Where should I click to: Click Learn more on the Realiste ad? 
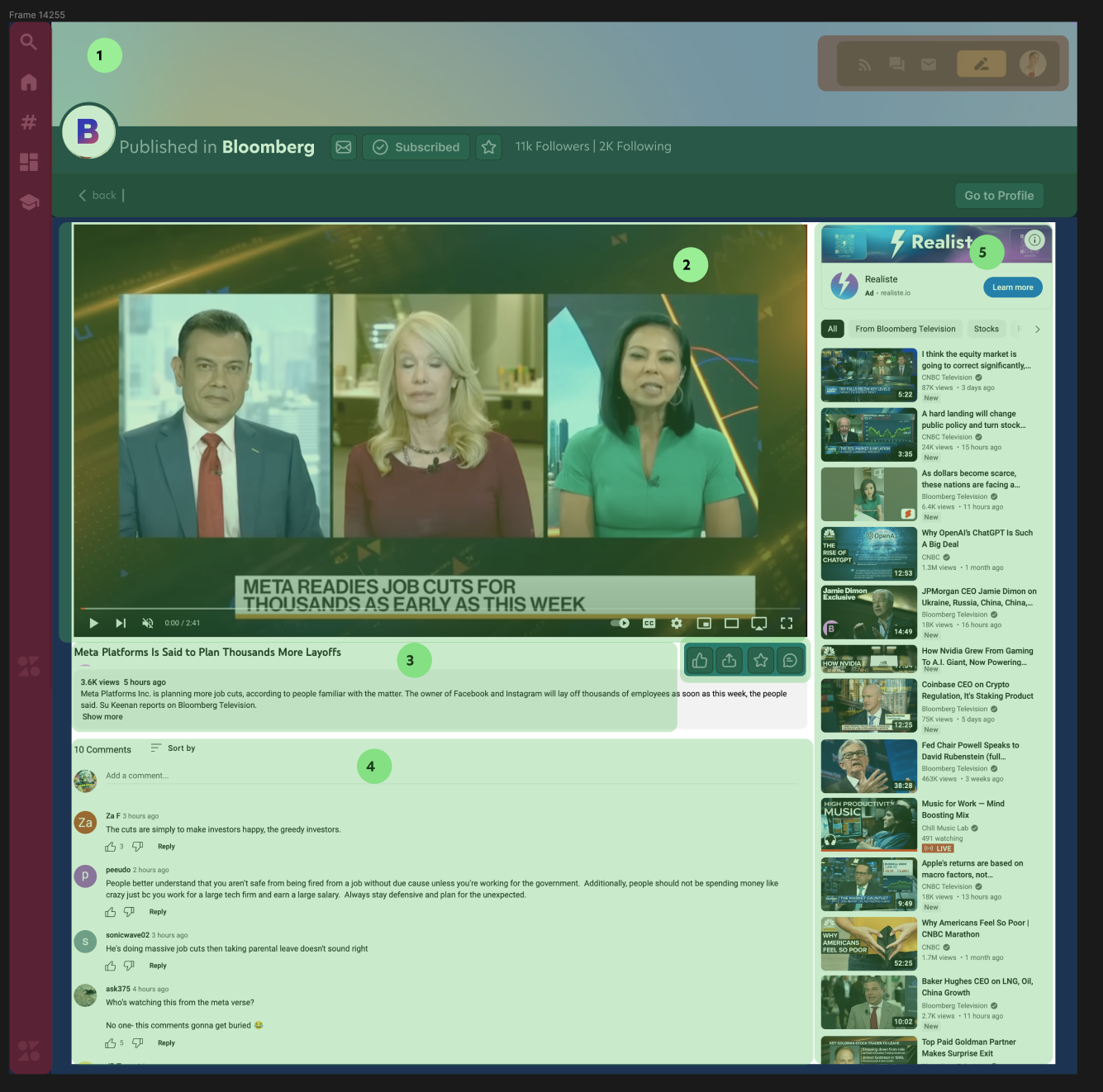pyautogui.click(x=1012, y=287)
